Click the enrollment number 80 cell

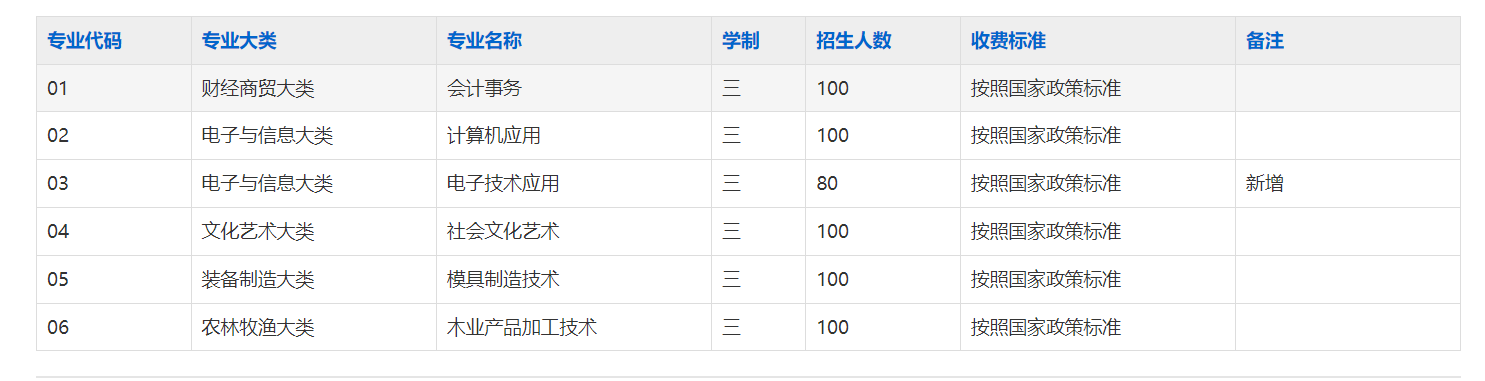(x=883, y=184)
